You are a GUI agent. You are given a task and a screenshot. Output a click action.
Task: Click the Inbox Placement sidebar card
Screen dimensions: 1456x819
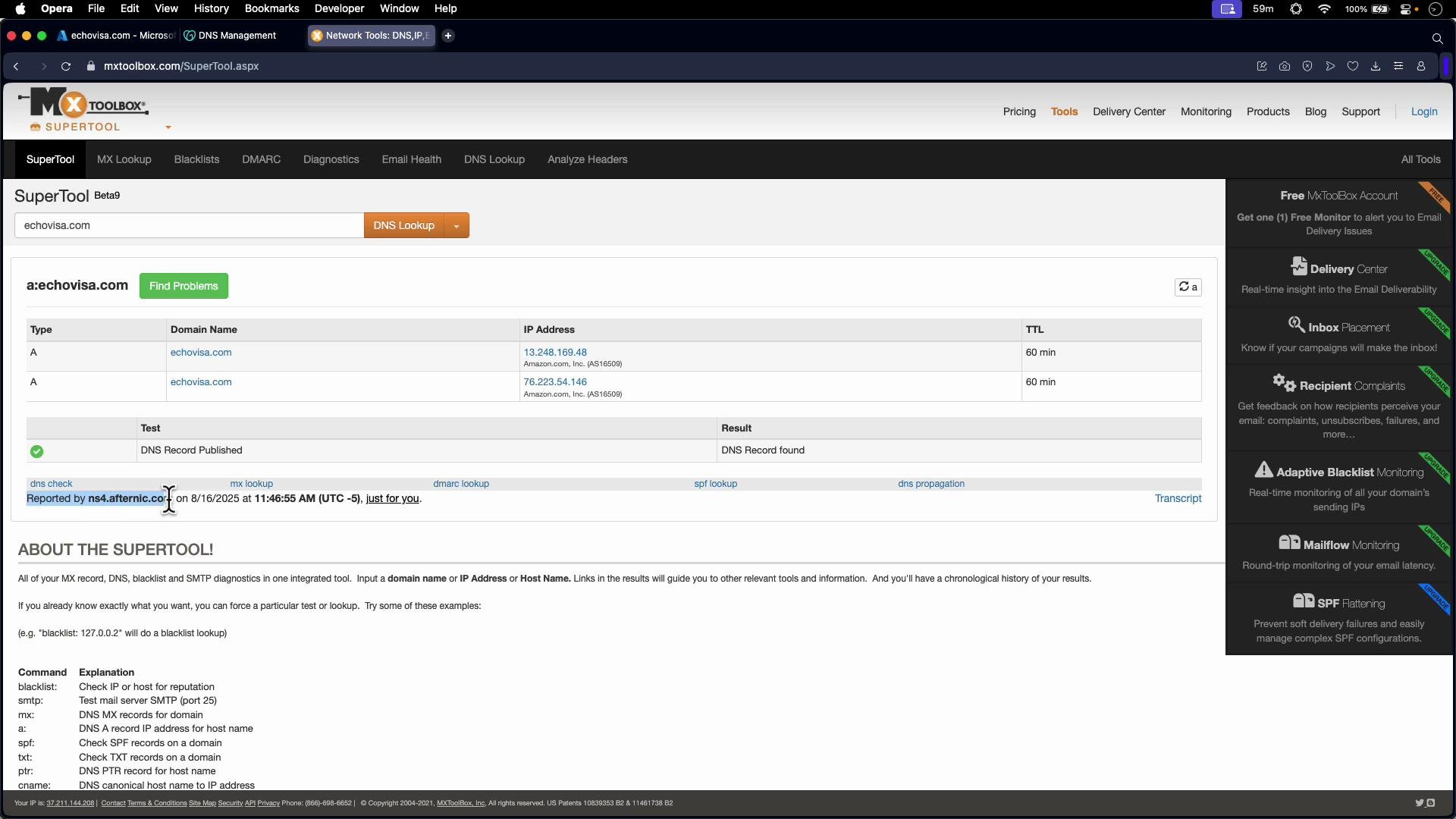pyautogui.click(x=1339, y=336)
